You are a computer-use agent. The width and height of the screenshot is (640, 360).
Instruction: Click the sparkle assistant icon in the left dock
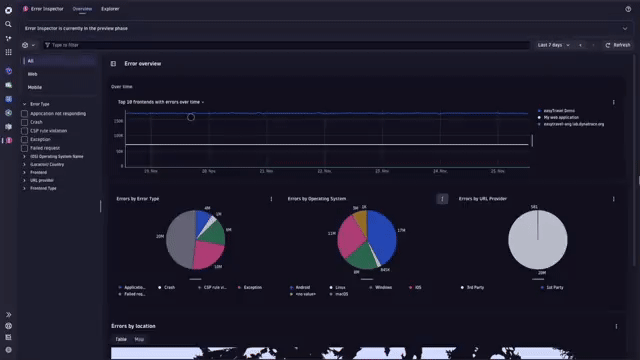pos(8,38)
